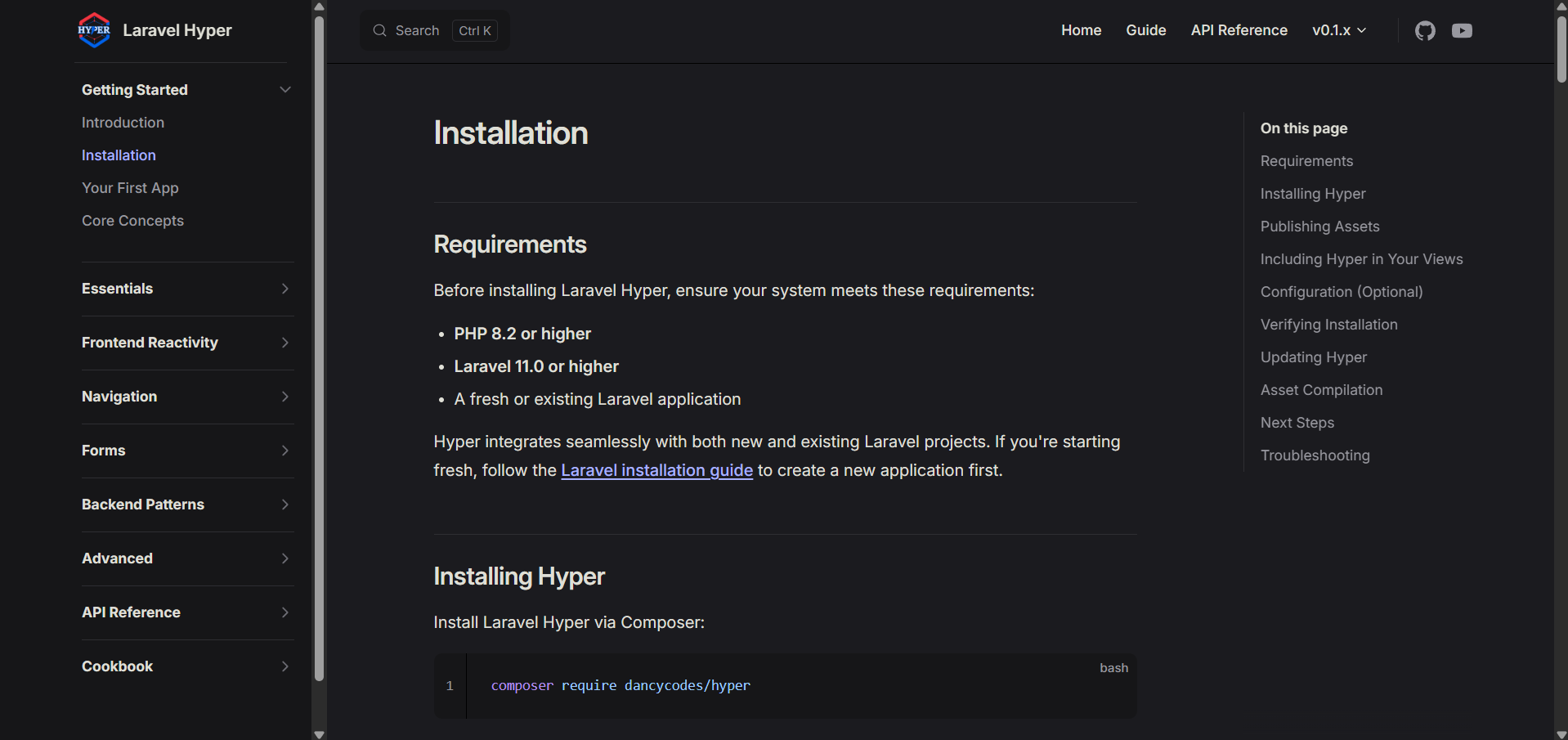Click the Laravel Hyper site title
1568x740 pixels.
tap(177, 30)
